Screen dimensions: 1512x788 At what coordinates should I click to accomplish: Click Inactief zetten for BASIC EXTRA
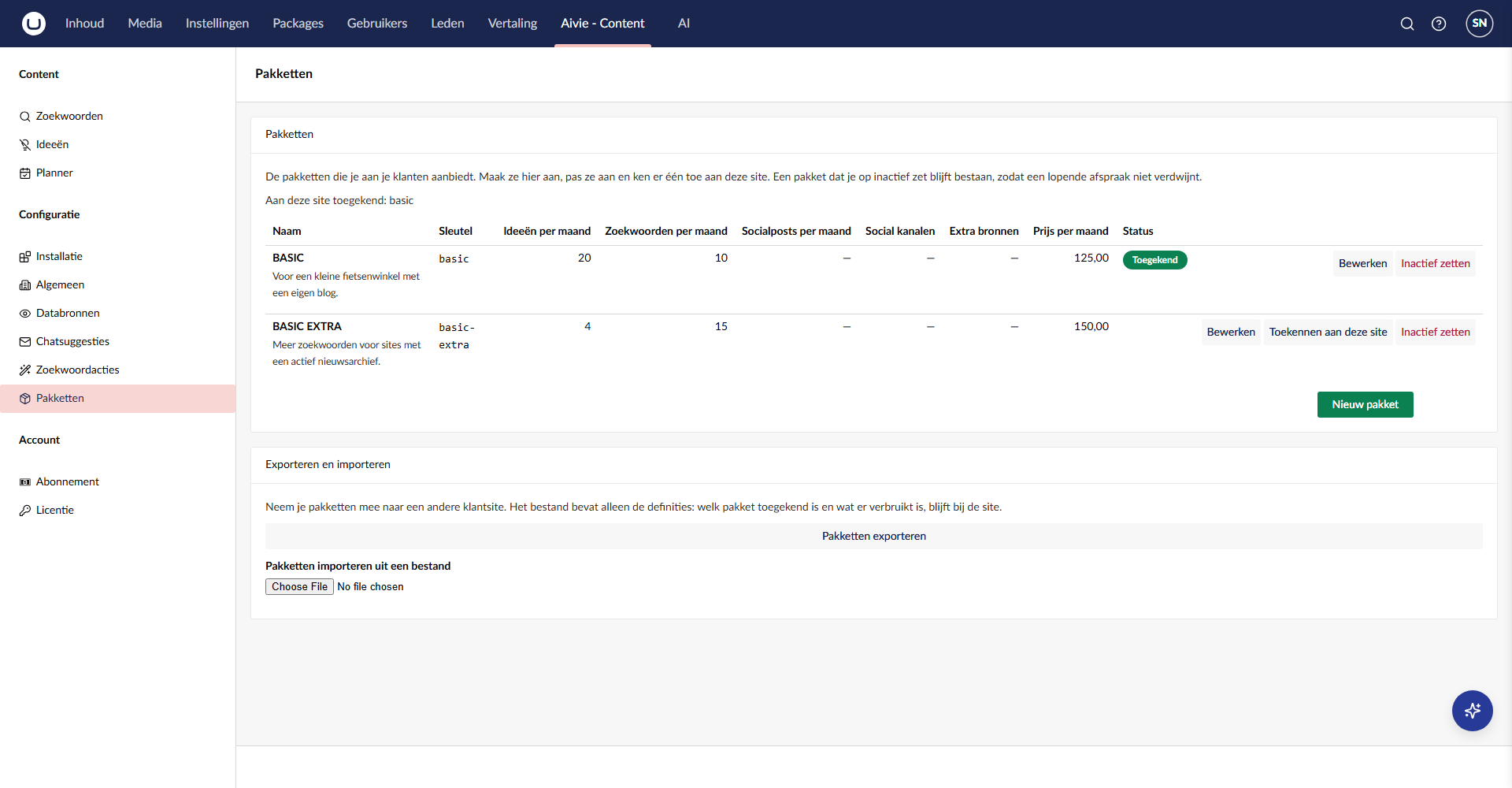1435,333
